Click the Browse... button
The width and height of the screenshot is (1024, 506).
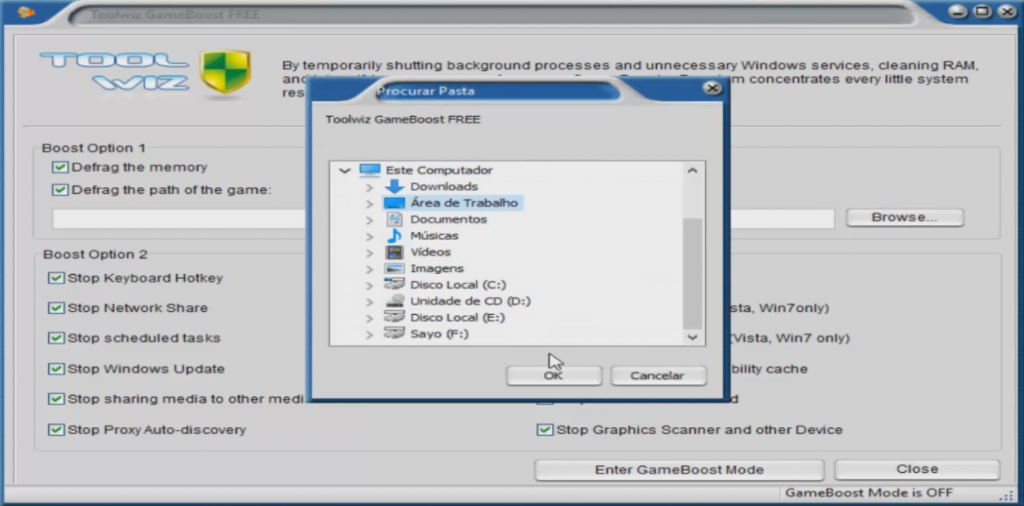click(x=904, y=217)
